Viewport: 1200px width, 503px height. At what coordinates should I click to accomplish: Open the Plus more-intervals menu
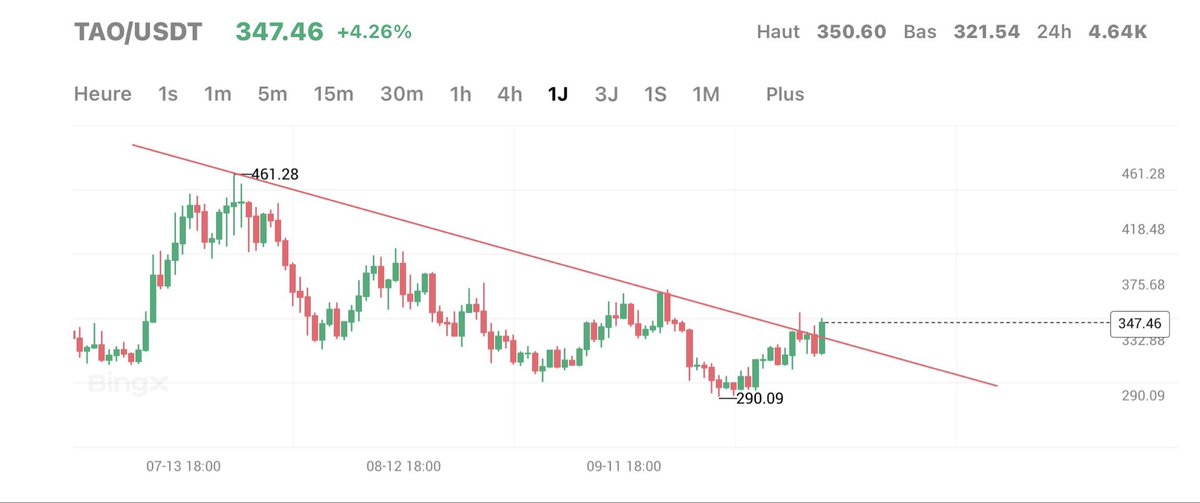785,94
